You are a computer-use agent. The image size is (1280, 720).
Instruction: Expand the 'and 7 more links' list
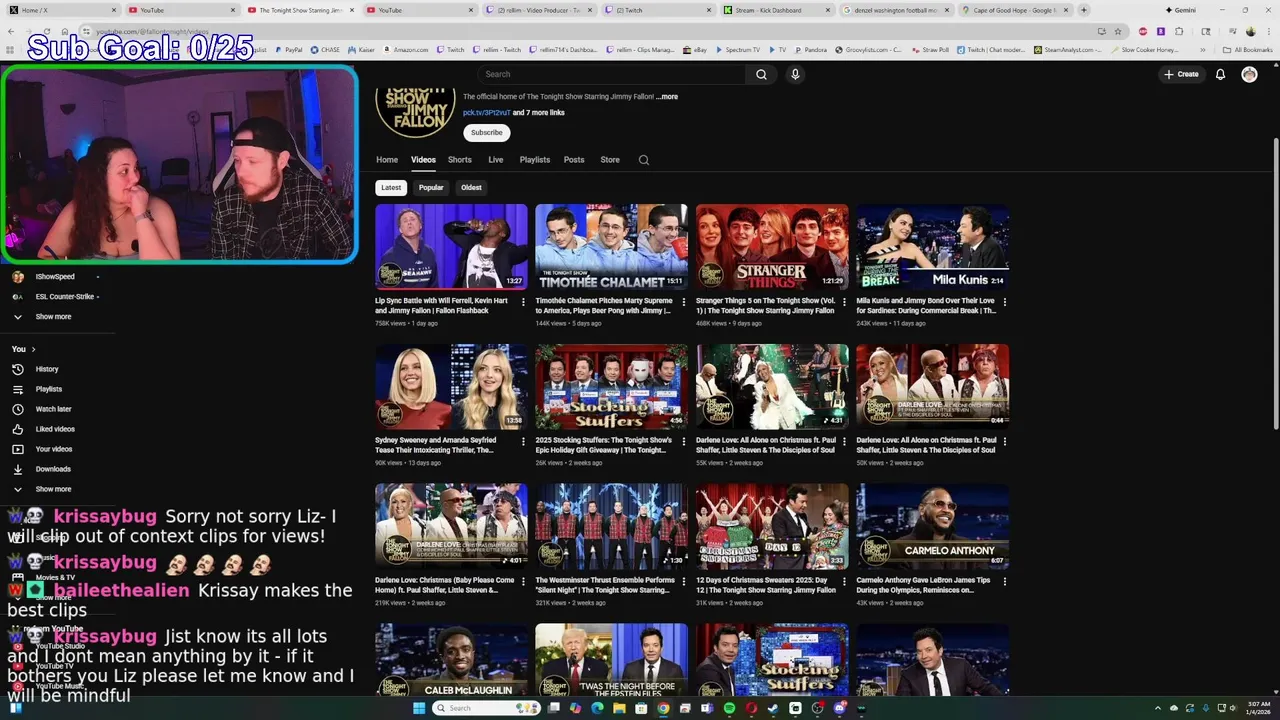tap(538, 113)
